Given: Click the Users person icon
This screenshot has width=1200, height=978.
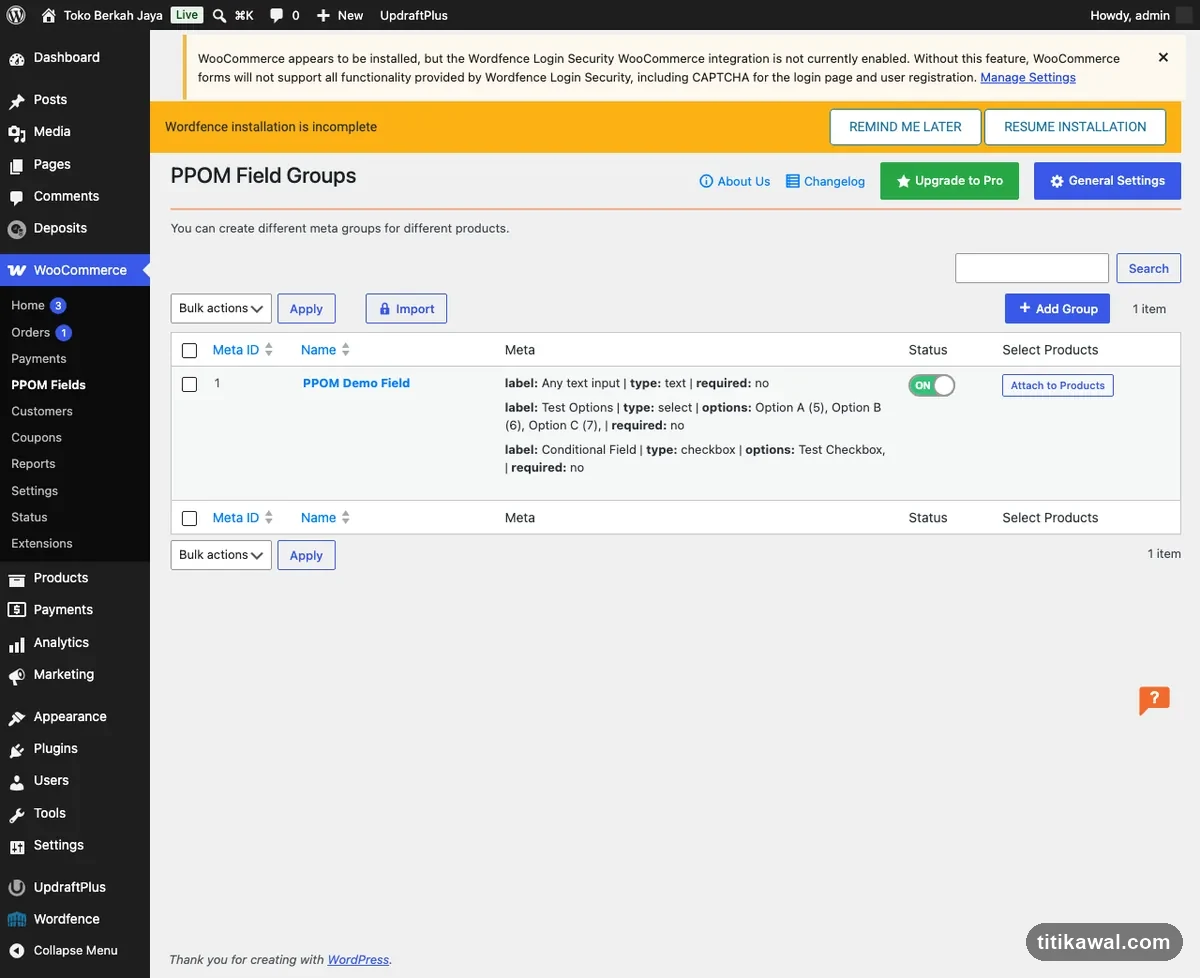Looking at the screenshot, I should click(17, 781).
